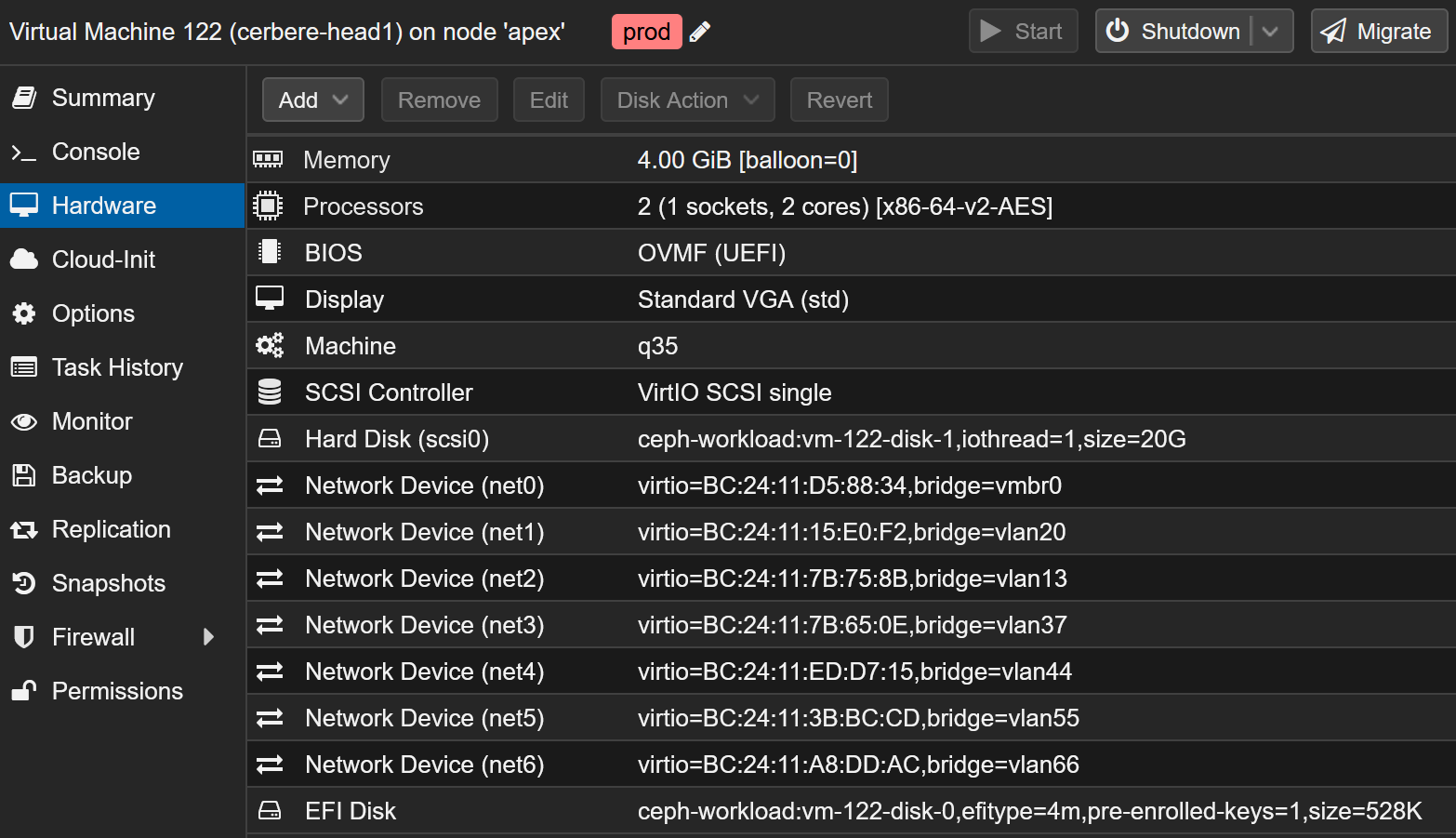
Task: Click the pencil icon to edit tags
Action: (x=700, y=32)
